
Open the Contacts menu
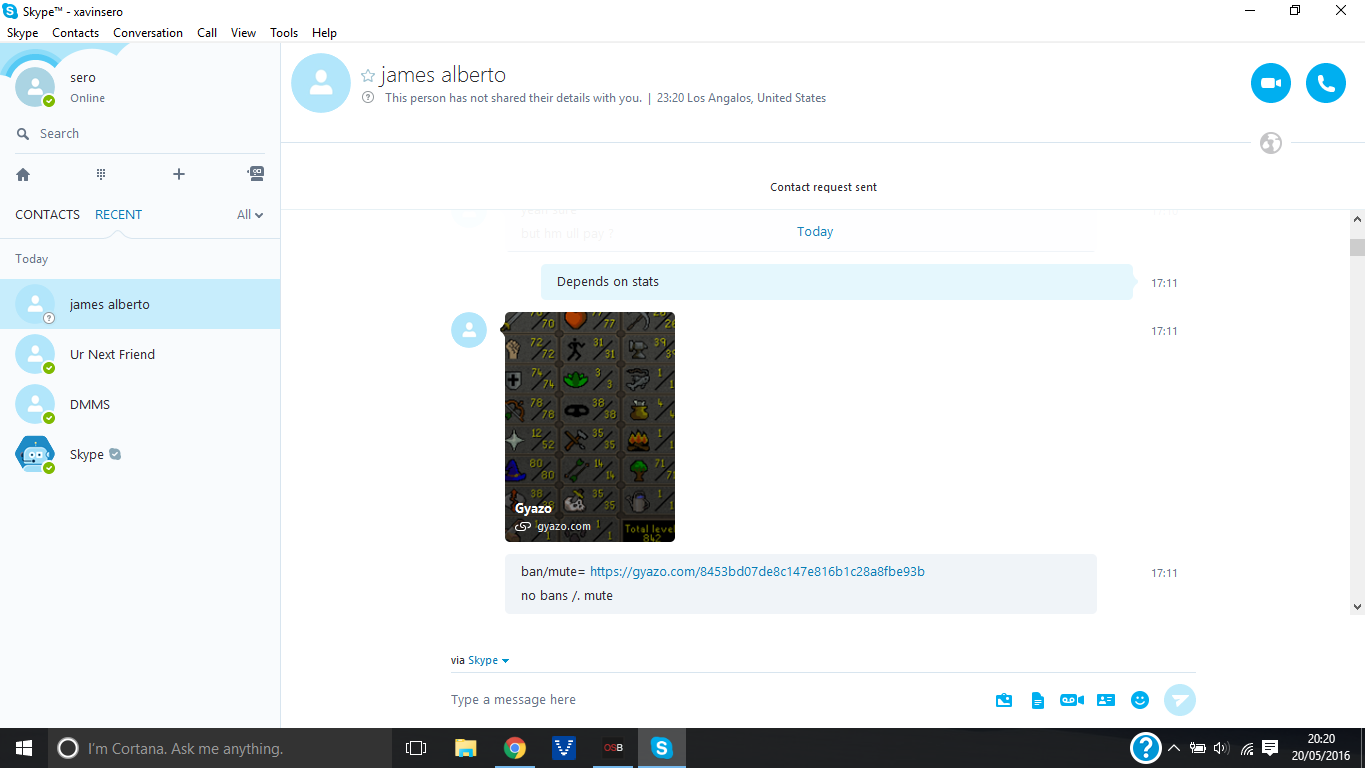pos(76,33)
